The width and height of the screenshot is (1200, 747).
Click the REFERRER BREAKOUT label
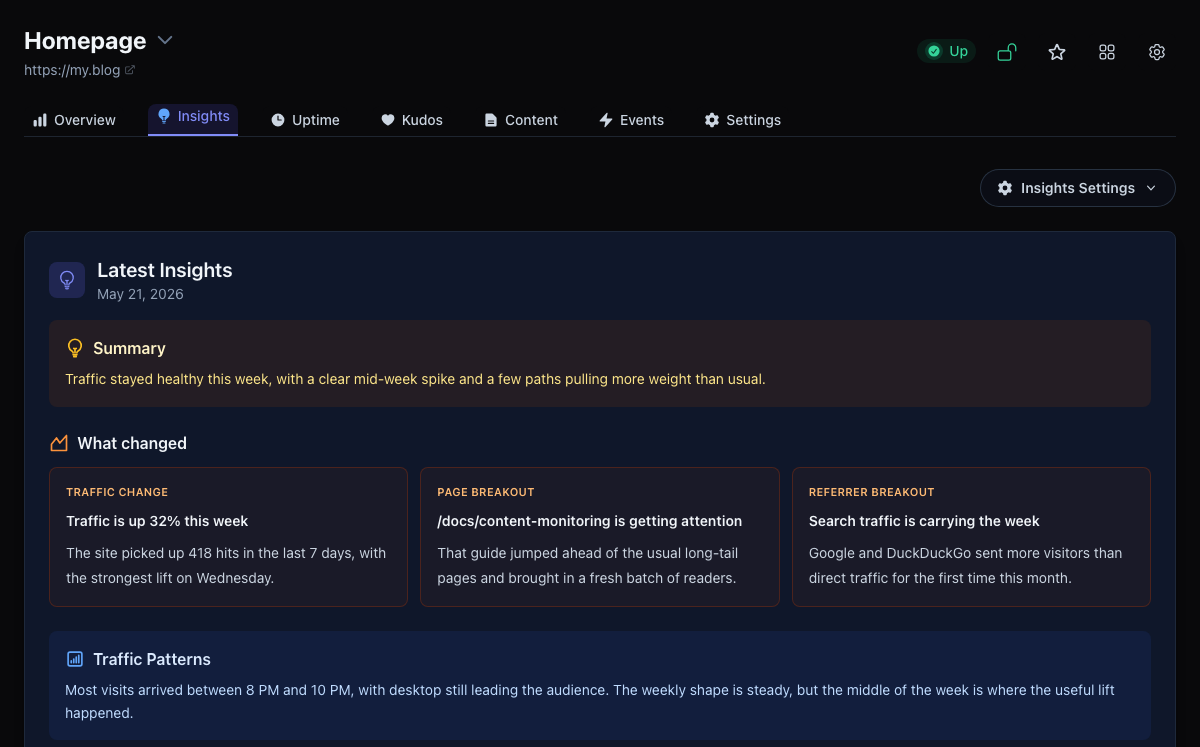871,492
